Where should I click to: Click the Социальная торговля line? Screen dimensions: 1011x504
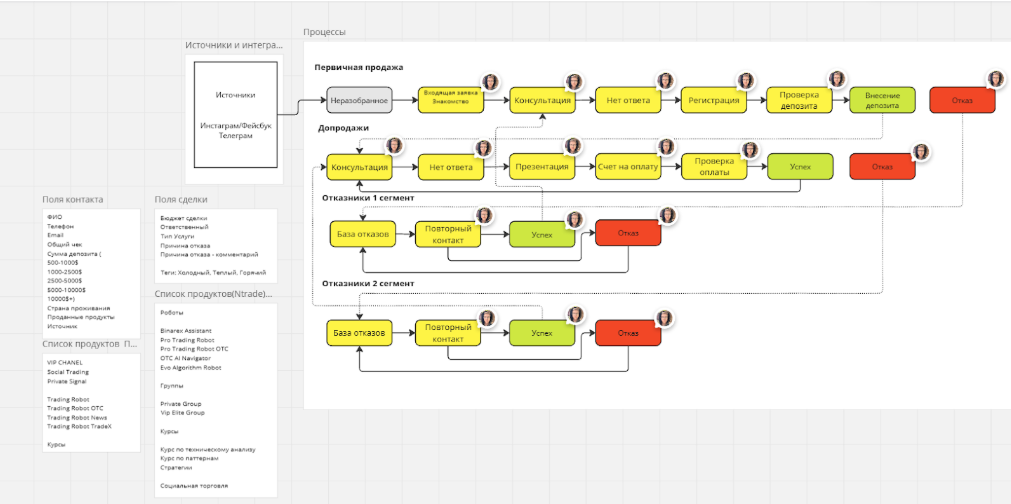coord(194,485)
